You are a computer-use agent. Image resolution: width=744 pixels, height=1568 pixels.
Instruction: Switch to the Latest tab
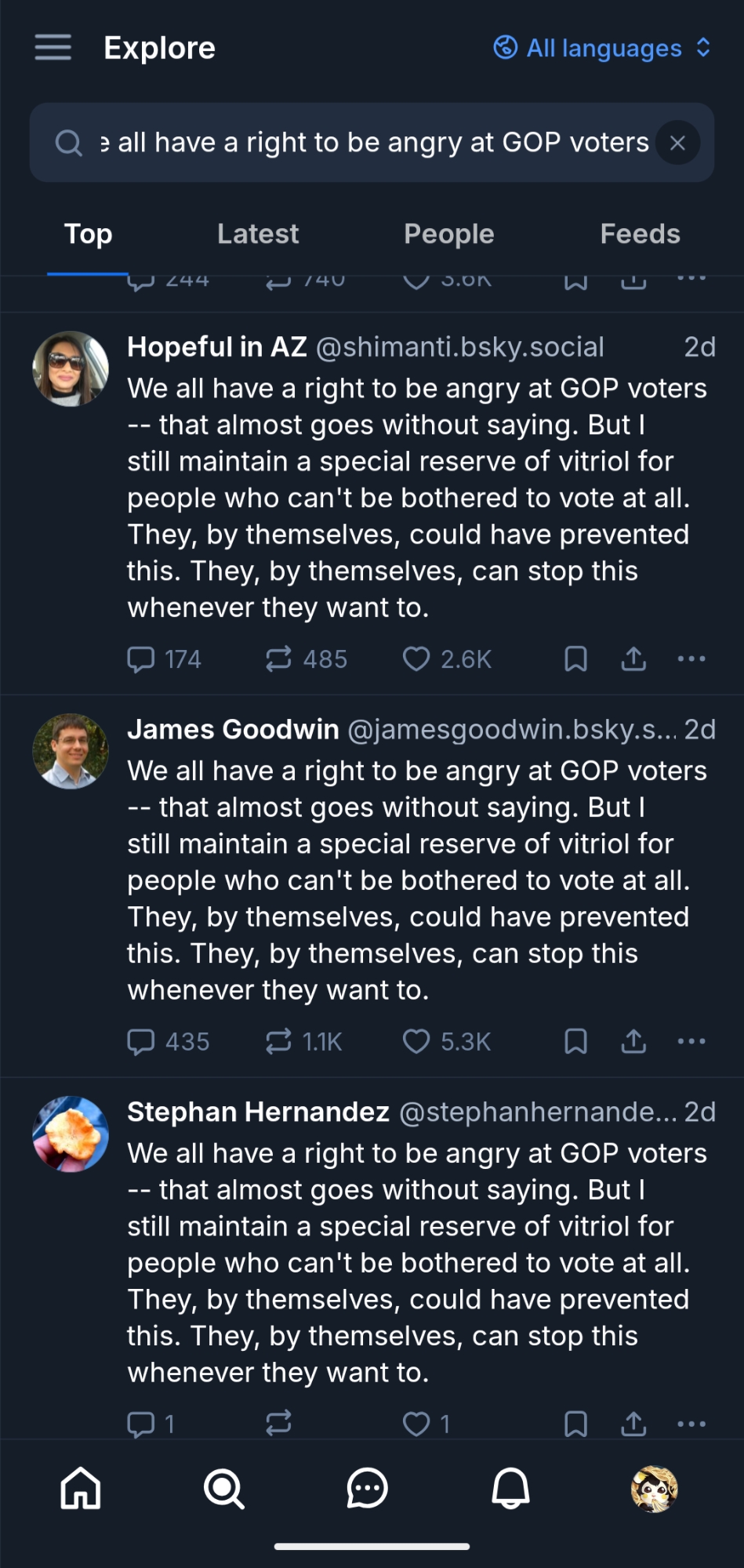[x=257, y=234]
